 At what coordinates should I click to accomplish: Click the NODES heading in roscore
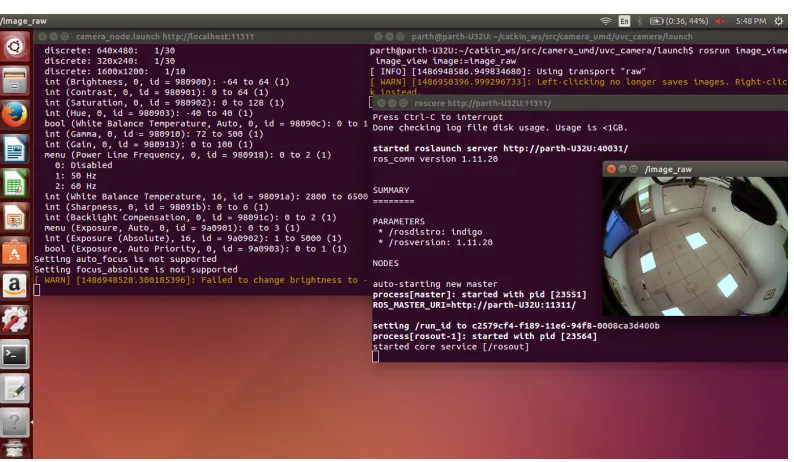[385, 263]
